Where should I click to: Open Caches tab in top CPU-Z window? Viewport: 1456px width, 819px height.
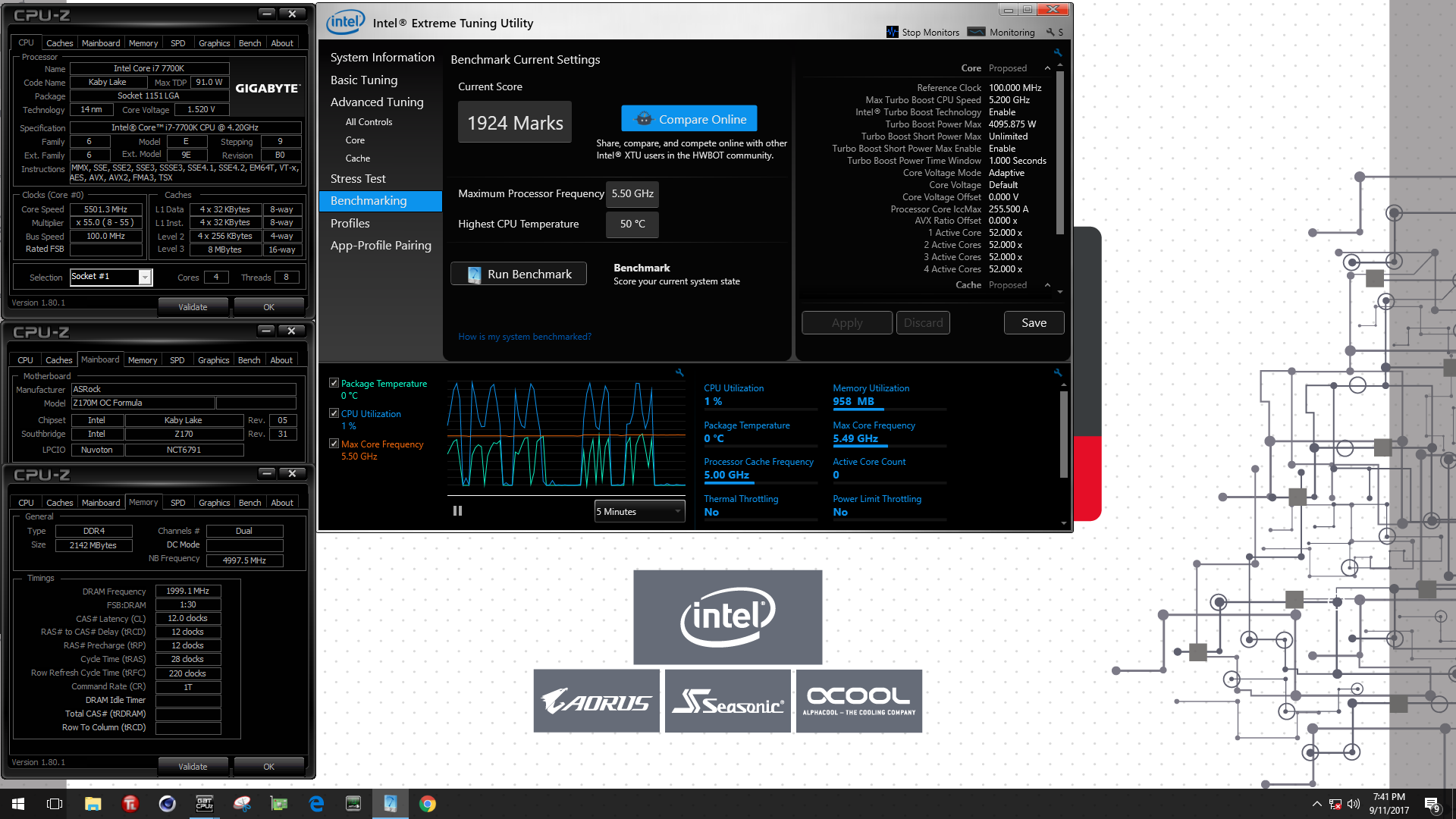(60, 43)
